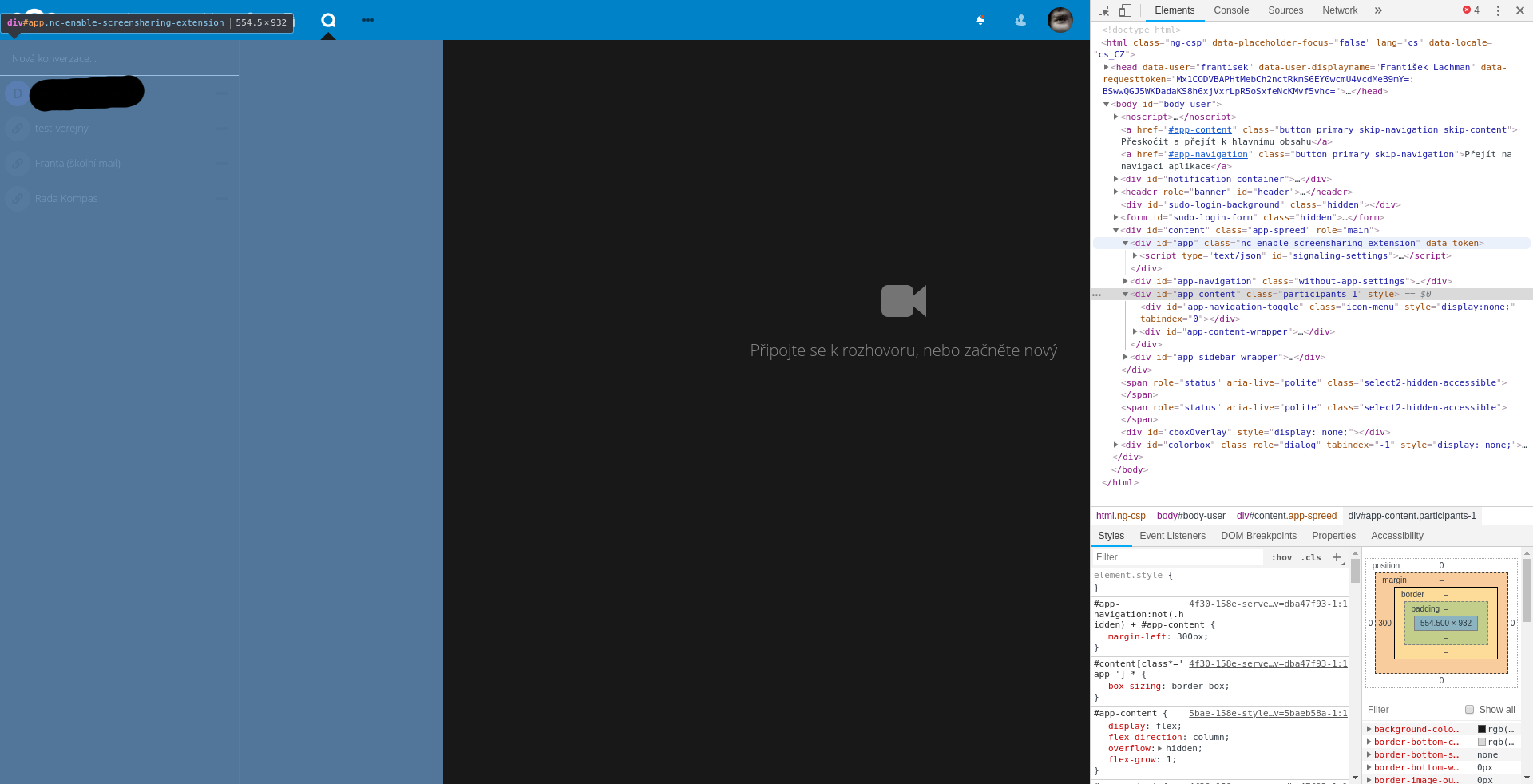Click the background-color black swatch
This screenshot has height=784, width=1533.
point(1481,729)
